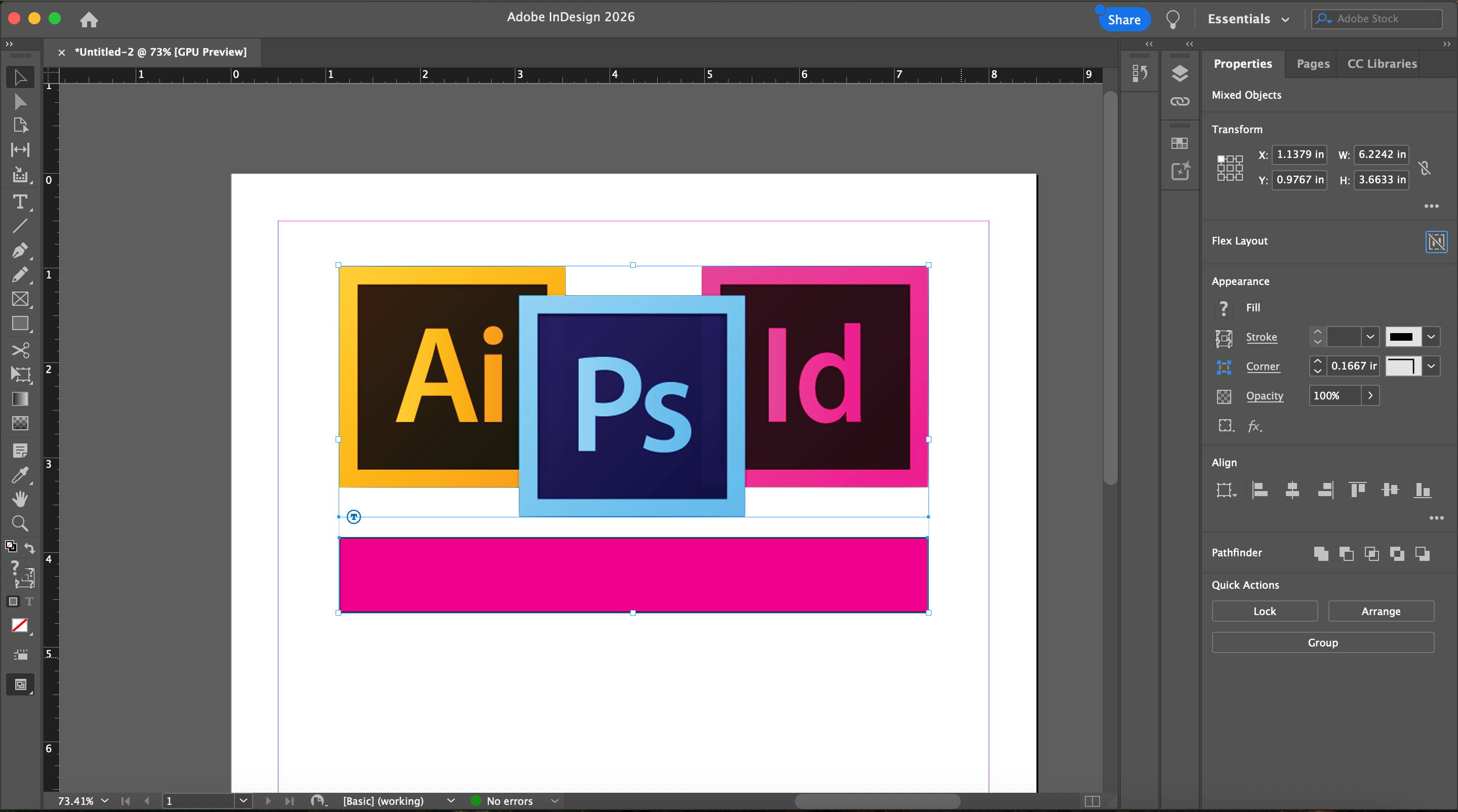Image resolution: width=1458 pixels, height=812 pixels.
Task: Toggle constrain proportions for width and height
Action: tap(1425, 168)
